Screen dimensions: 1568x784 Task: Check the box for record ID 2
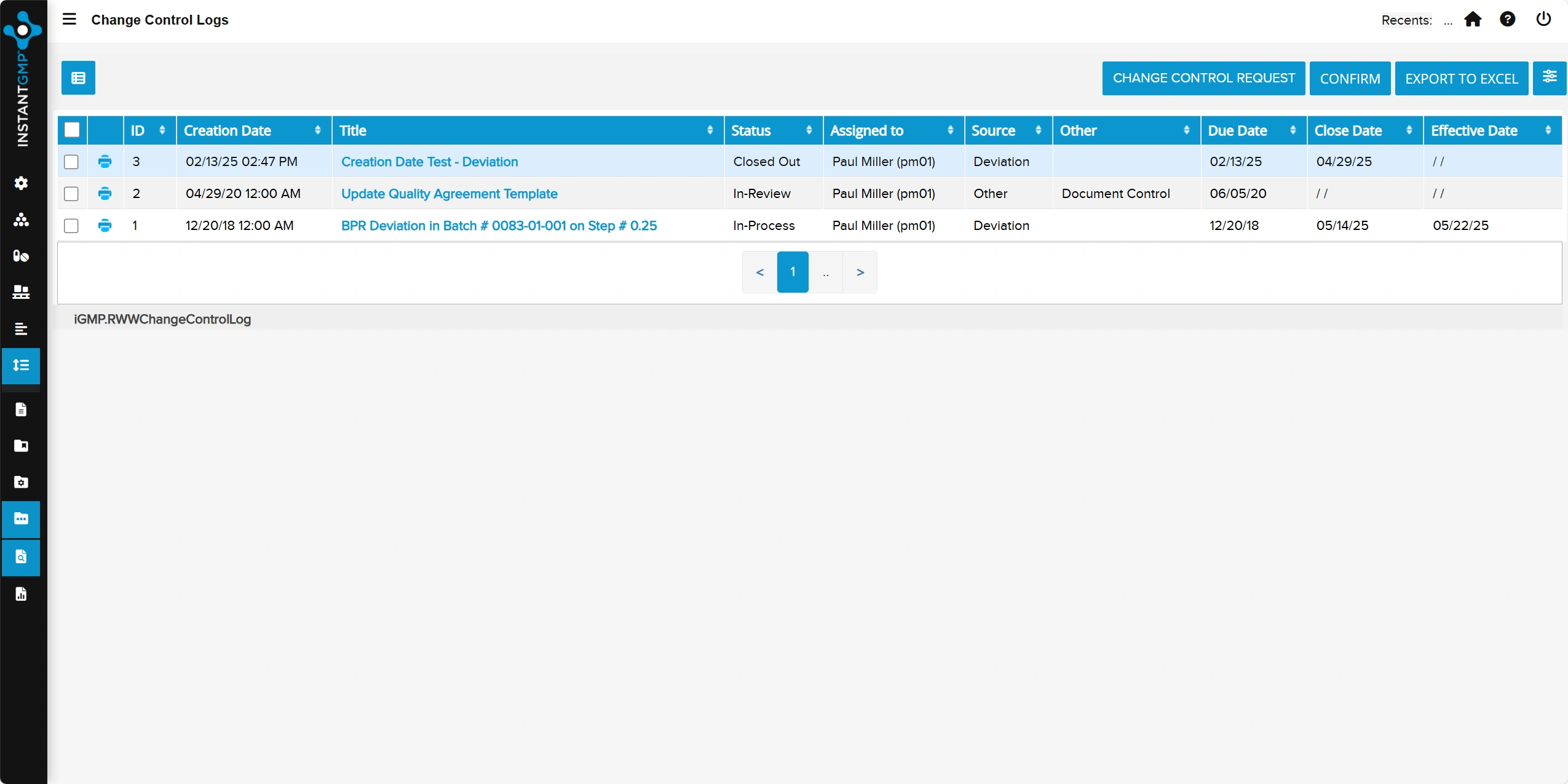(x=71, y=194)
